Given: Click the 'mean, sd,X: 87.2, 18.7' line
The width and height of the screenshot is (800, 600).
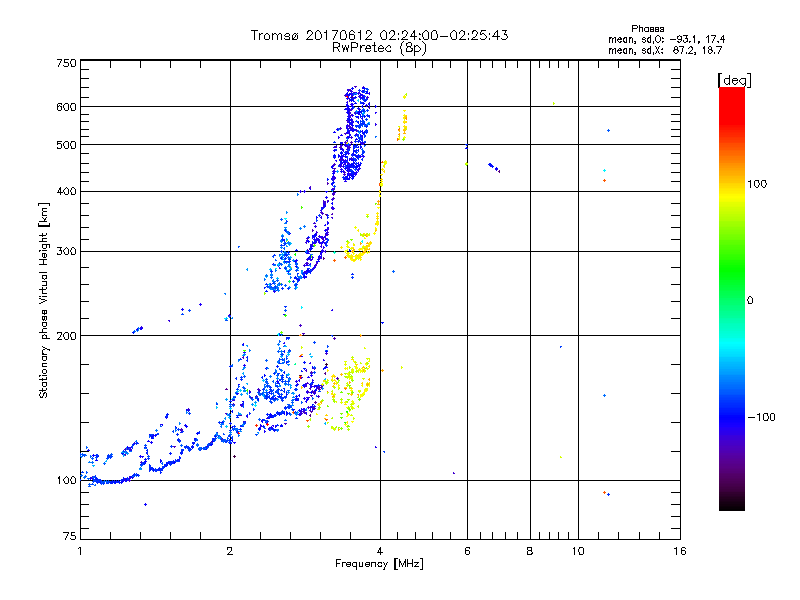Looking at the screenshot, I should click(665, 50).
